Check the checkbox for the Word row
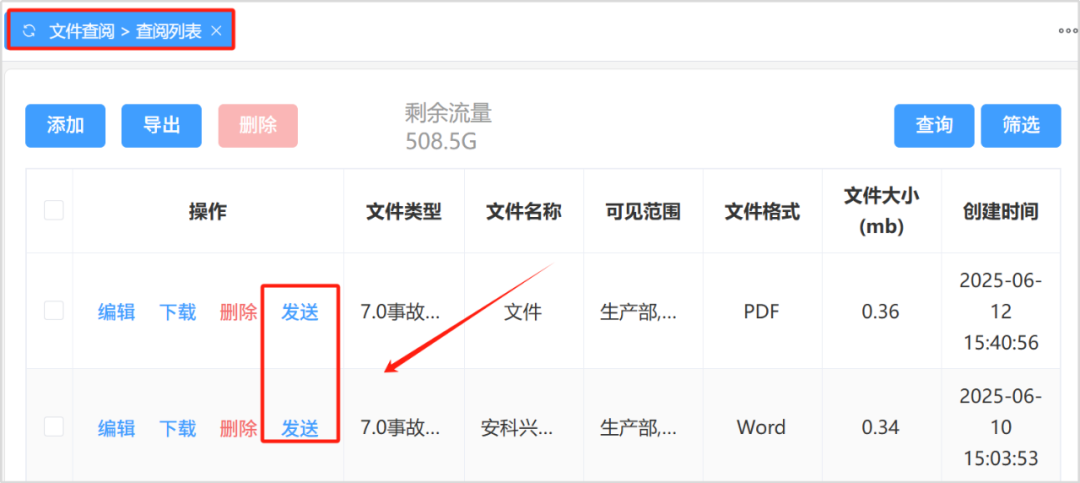The height and width of the screenshot is (483, 1080). [x=54, y=427]
